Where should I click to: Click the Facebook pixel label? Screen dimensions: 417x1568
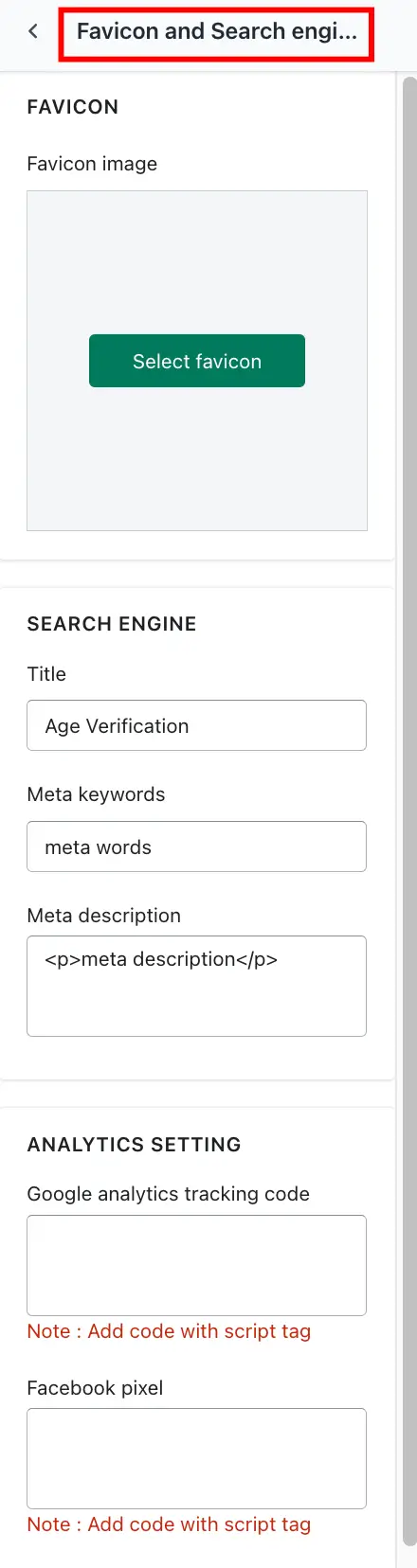tap(95, 1388)
